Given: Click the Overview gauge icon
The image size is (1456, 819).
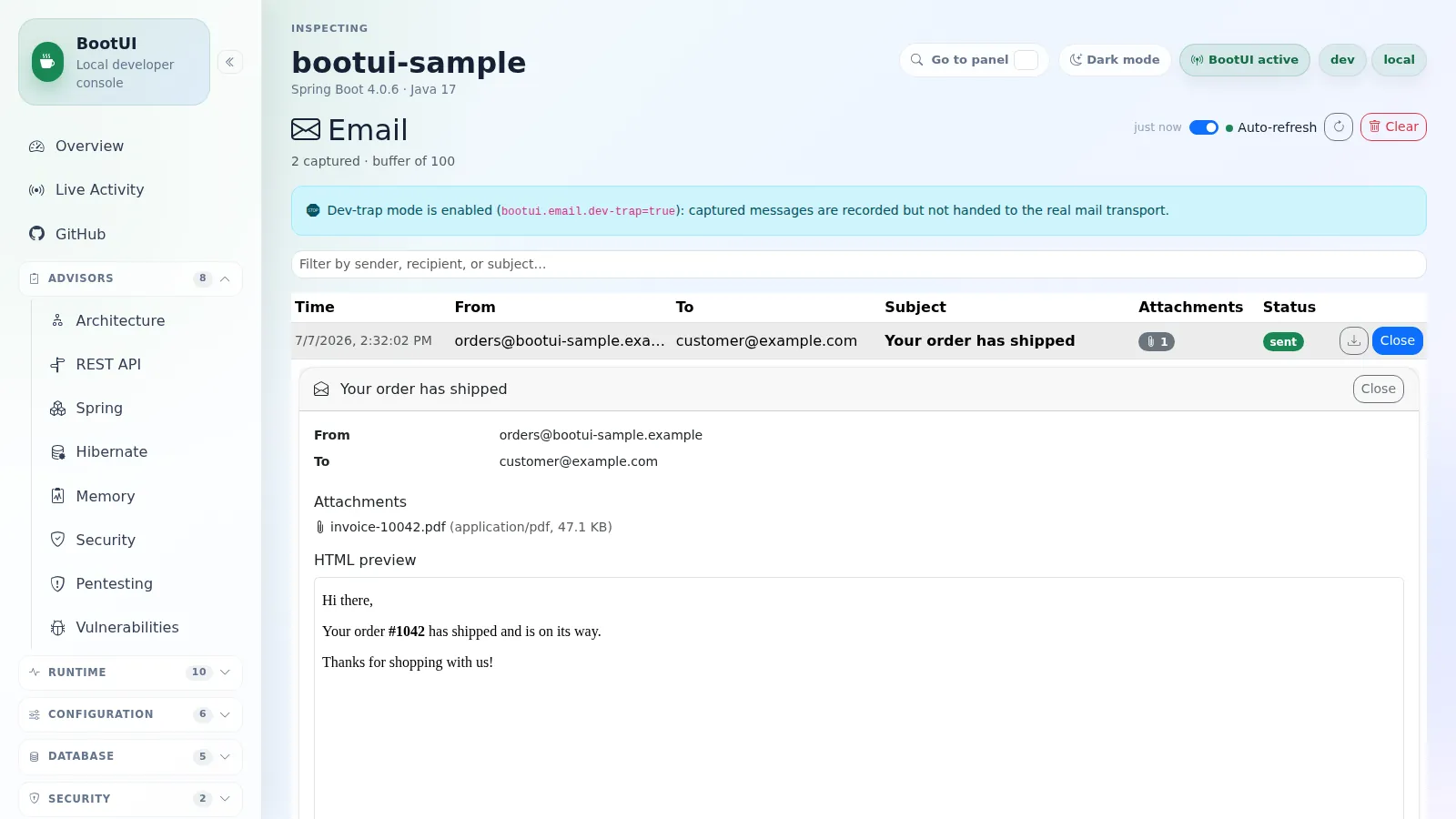Looking at the screenshot, I should click(36, 147).
